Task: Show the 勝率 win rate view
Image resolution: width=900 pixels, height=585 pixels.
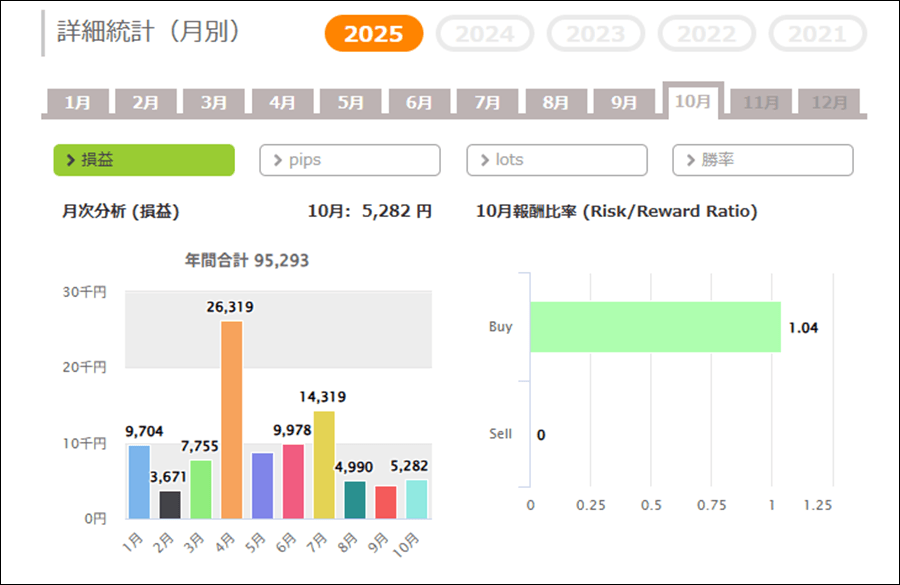Action: pyautogui.click(x=763, y=160)
